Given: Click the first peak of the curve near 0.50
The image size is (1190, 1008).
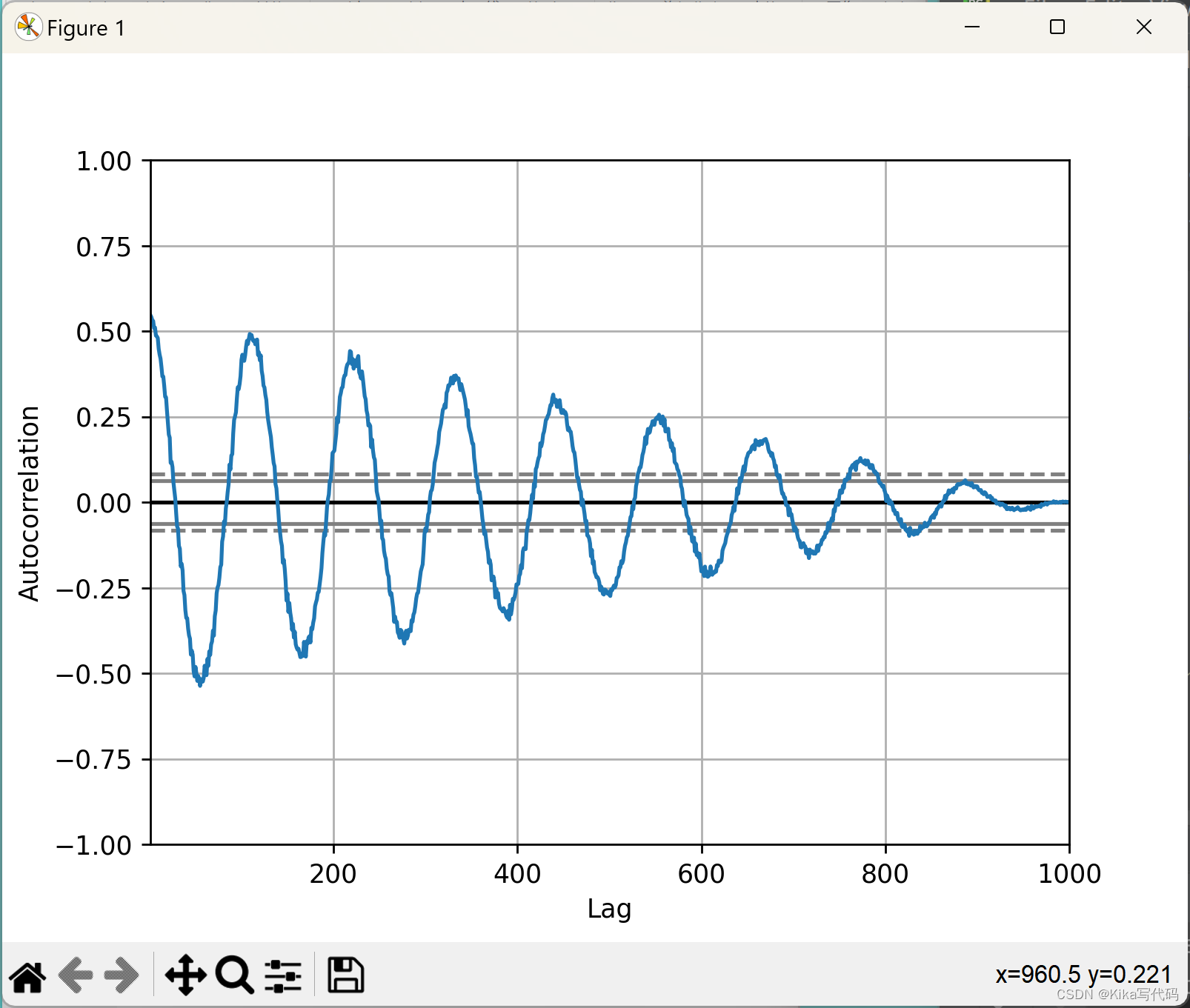Looking at the screenshot, I should pos(250,336).
